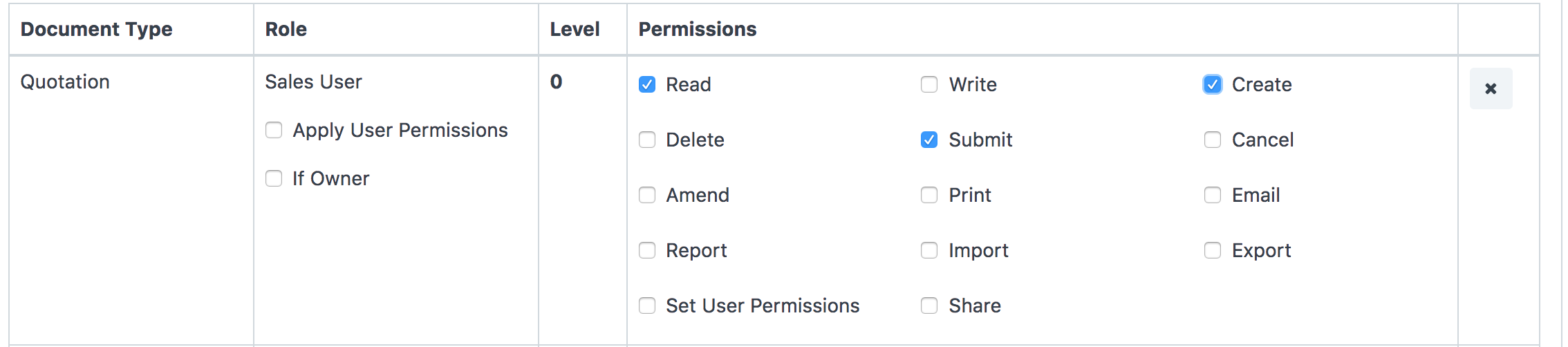Enable the Write permission

[929, 84]
